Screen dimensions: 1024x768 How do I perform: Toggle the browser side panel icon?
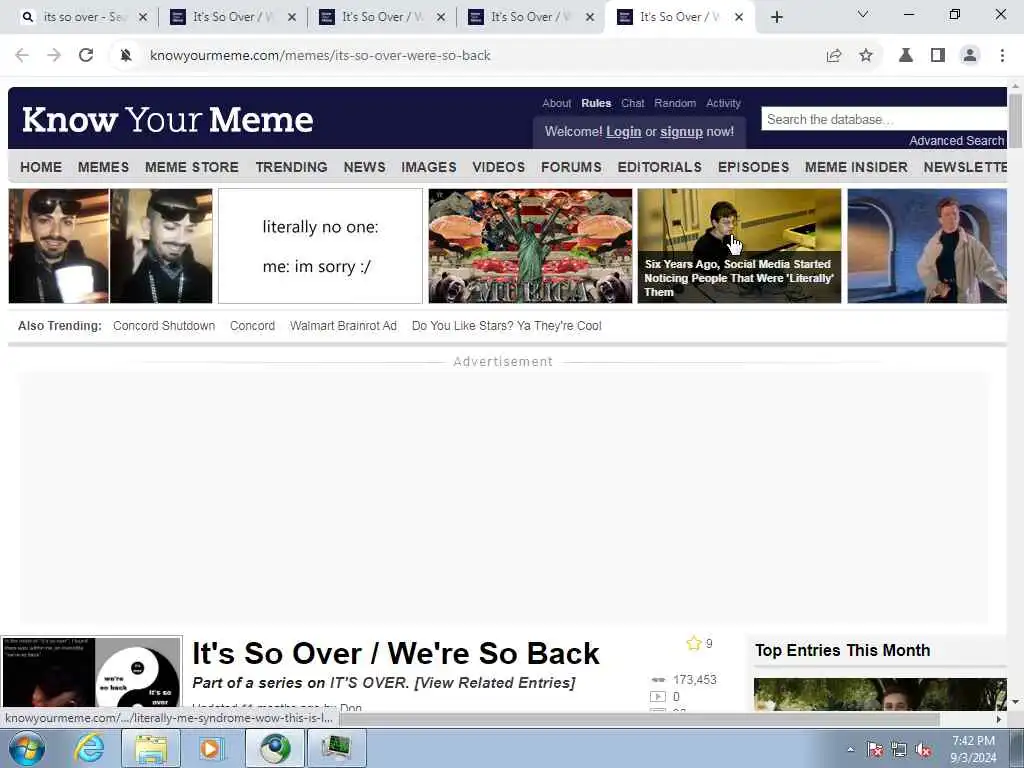click(x=938, y=56)
